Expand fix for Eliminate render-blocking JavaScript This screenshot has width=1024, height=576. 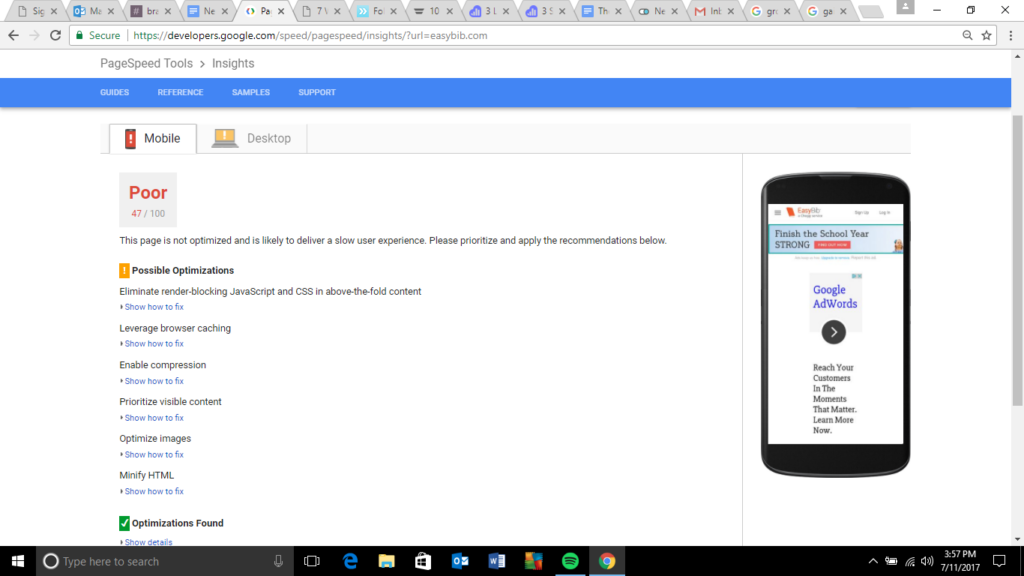pyautogui.click(x=153, y=307)
